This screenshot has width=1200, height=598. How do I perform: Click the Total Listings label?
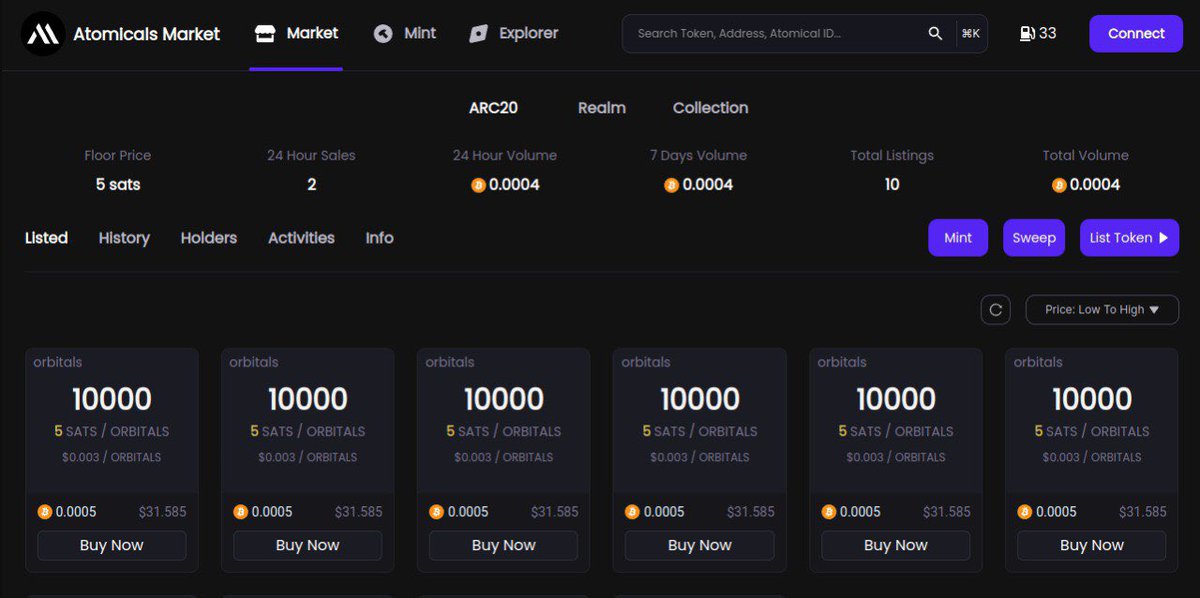(892, 156)
